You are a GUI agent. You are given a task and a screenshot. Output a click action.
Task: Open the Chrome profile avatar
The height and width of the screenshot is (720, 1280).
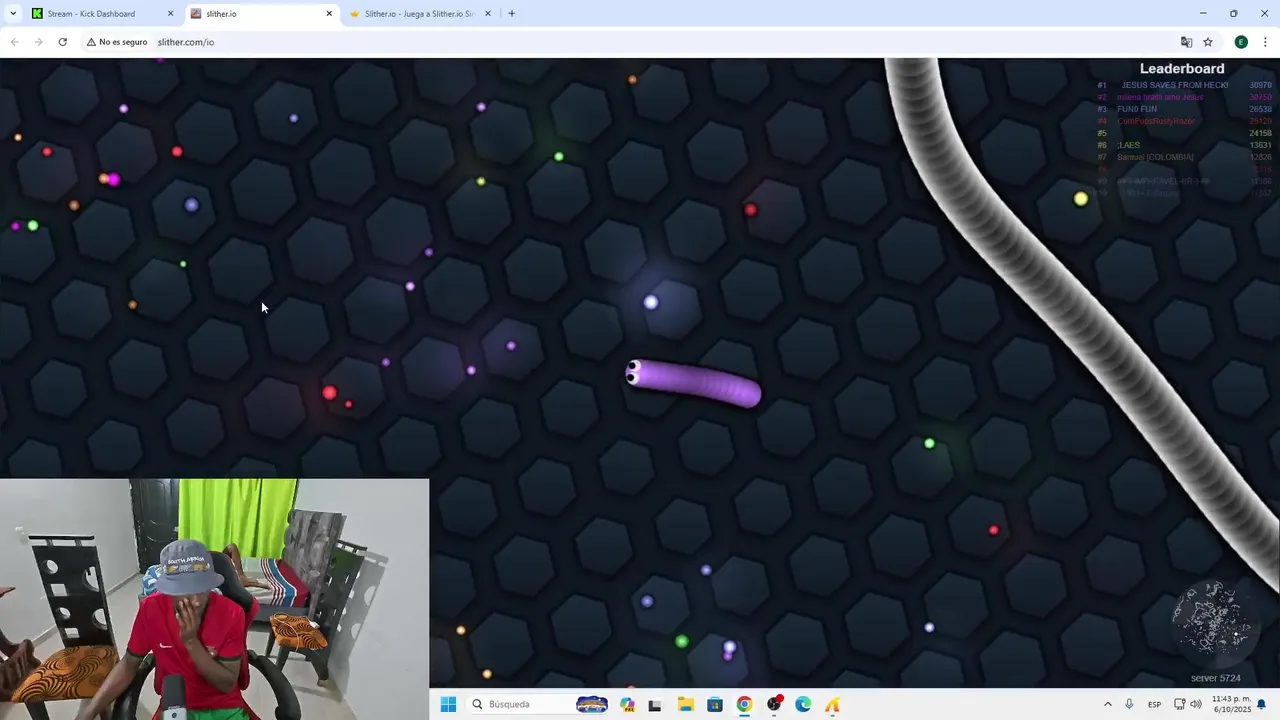click(x=1241, y=42)
